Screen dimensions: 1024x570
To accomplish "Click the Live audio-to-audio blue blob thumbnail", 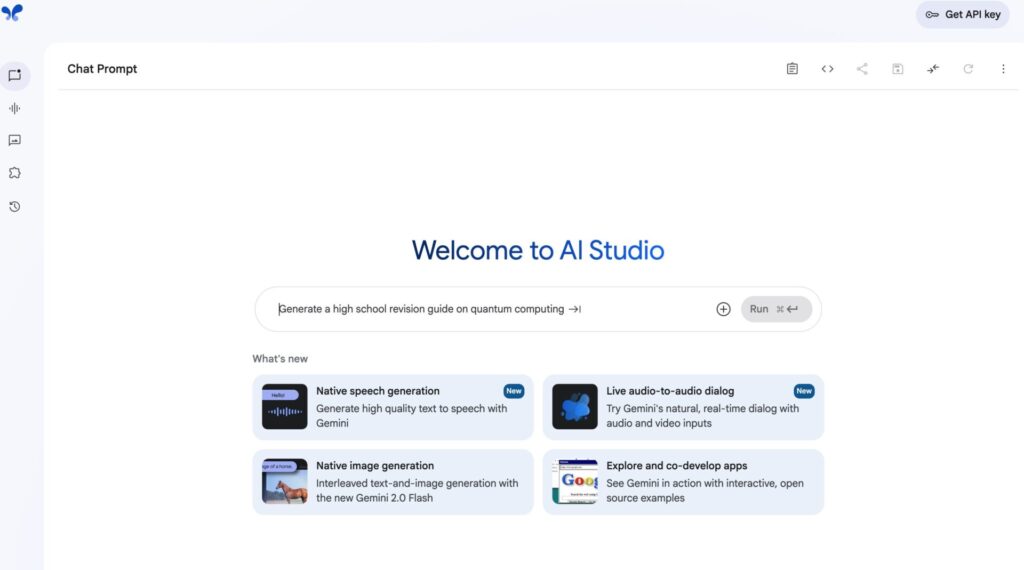I will 575,407.
